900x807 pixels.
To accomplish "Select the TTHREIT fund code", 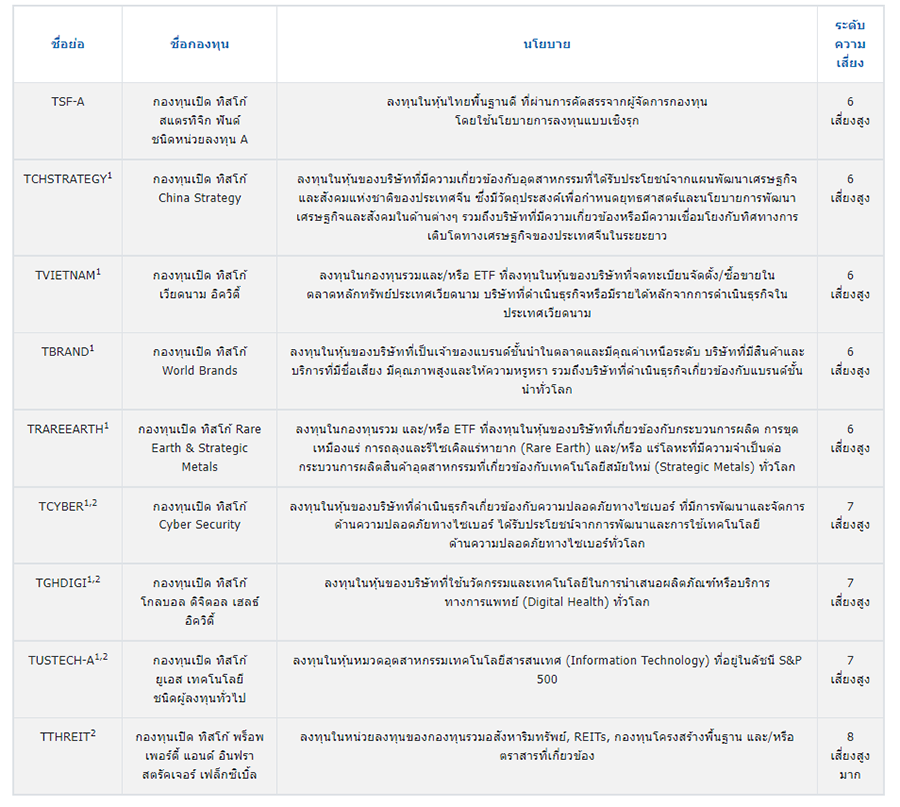I will point(67,736).
